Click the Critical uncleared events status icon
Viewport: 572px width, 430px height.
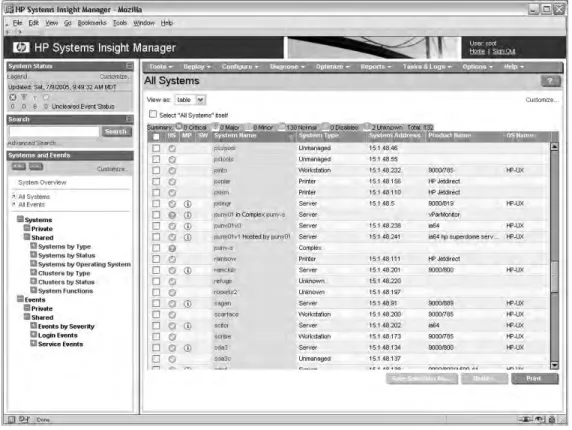pos(13,97)
